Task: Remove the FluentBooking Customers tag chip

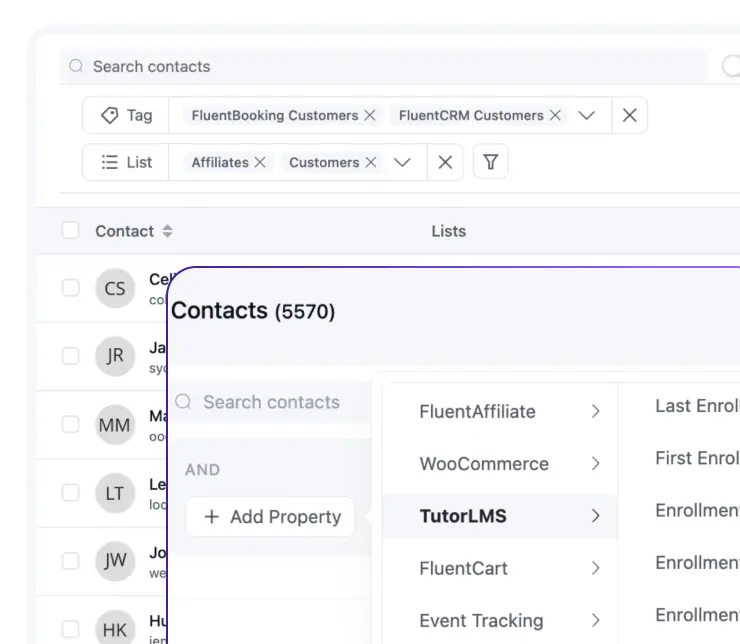Action: click(370, 115)
